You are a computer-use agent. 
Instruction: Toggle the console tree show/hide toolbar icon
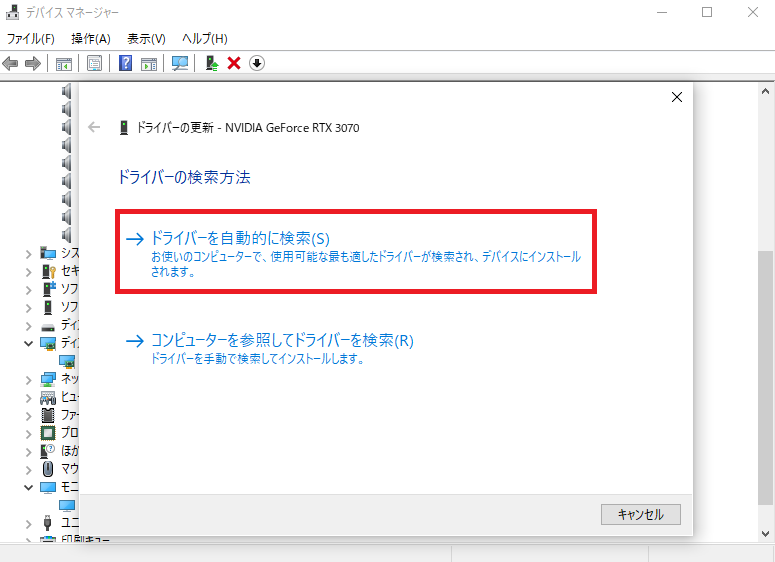tap(64, 63)
